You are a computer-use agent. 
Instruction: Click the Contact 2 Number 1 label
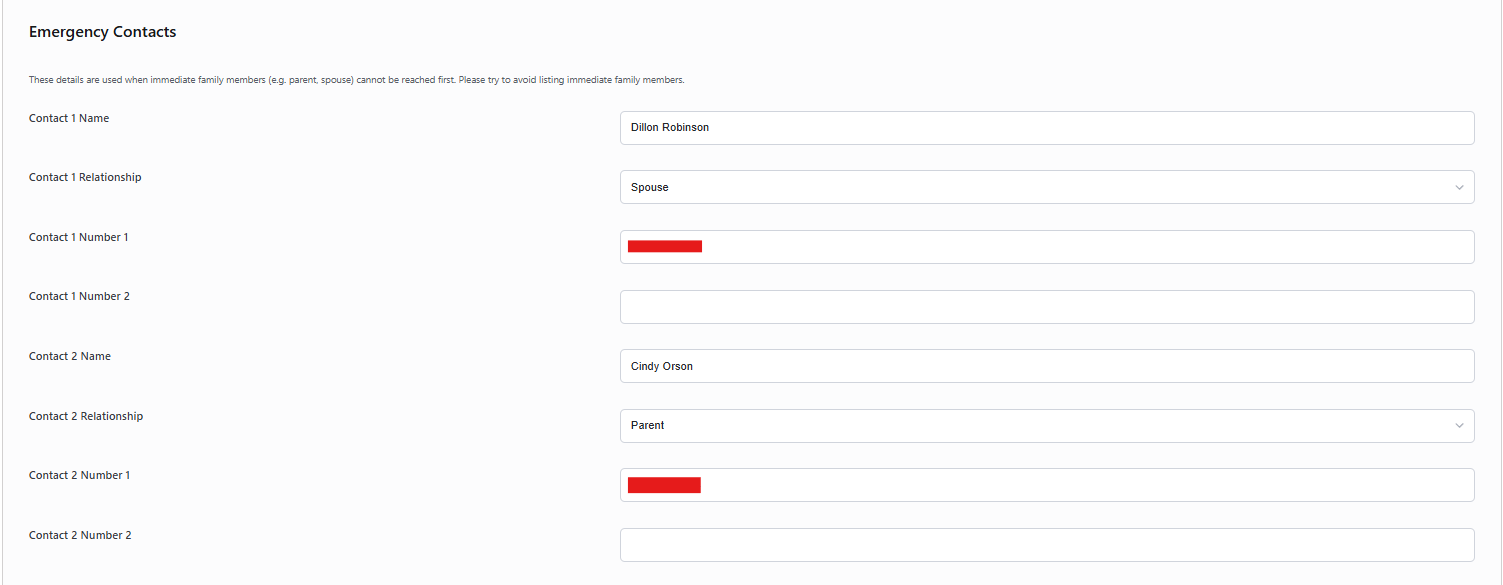coord(80,475)
